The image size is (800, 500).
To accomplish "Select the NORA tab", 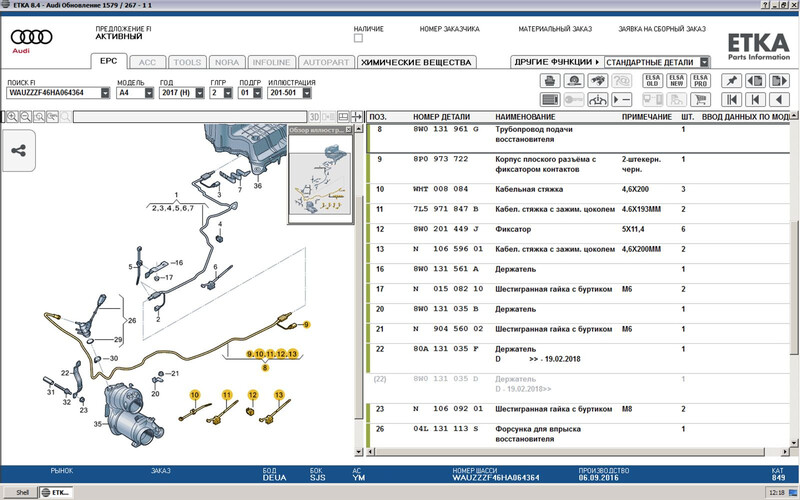I will [x=227, y=62].
